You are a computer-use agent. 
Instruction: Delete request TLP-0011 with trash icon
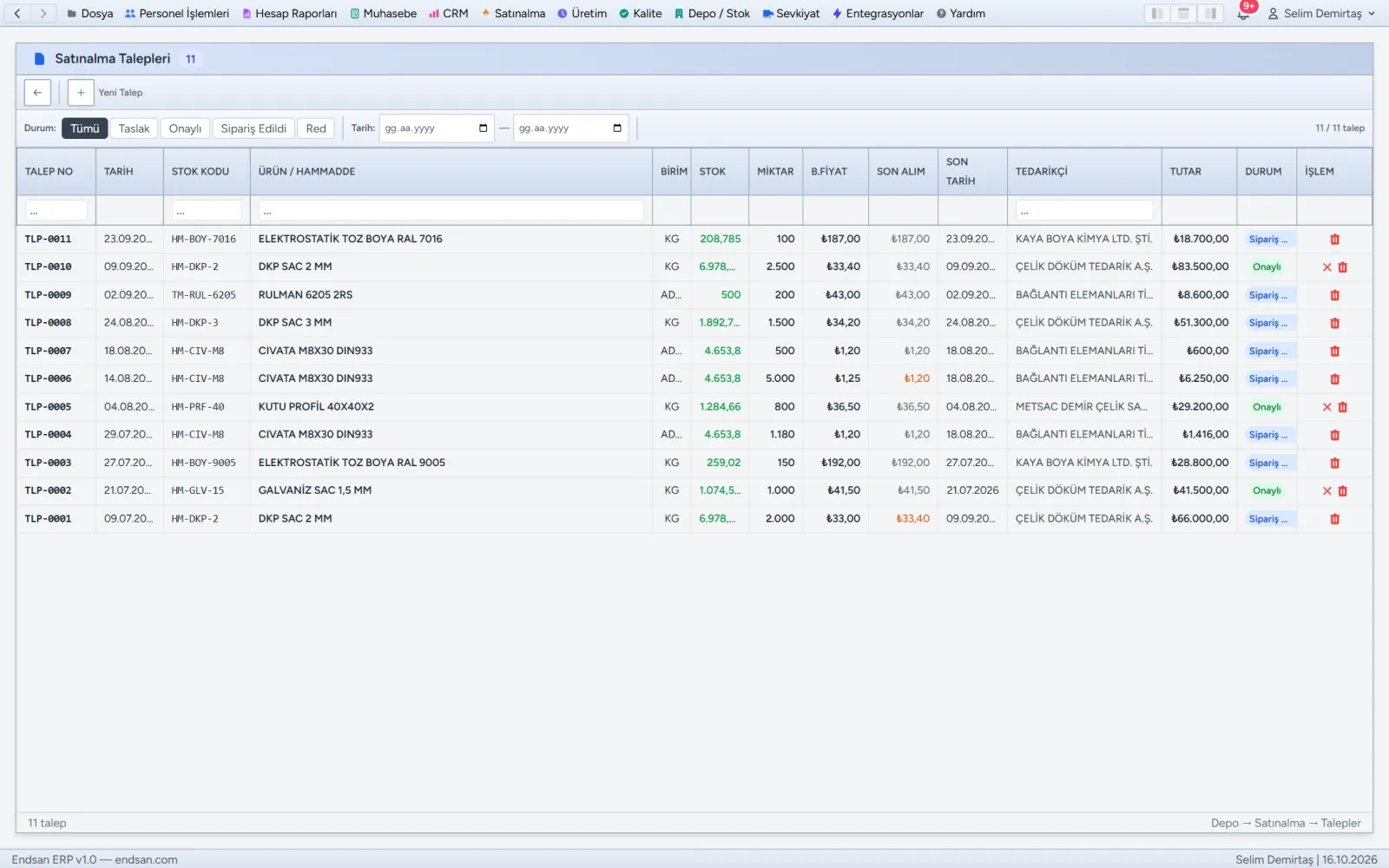[1334, 240]
